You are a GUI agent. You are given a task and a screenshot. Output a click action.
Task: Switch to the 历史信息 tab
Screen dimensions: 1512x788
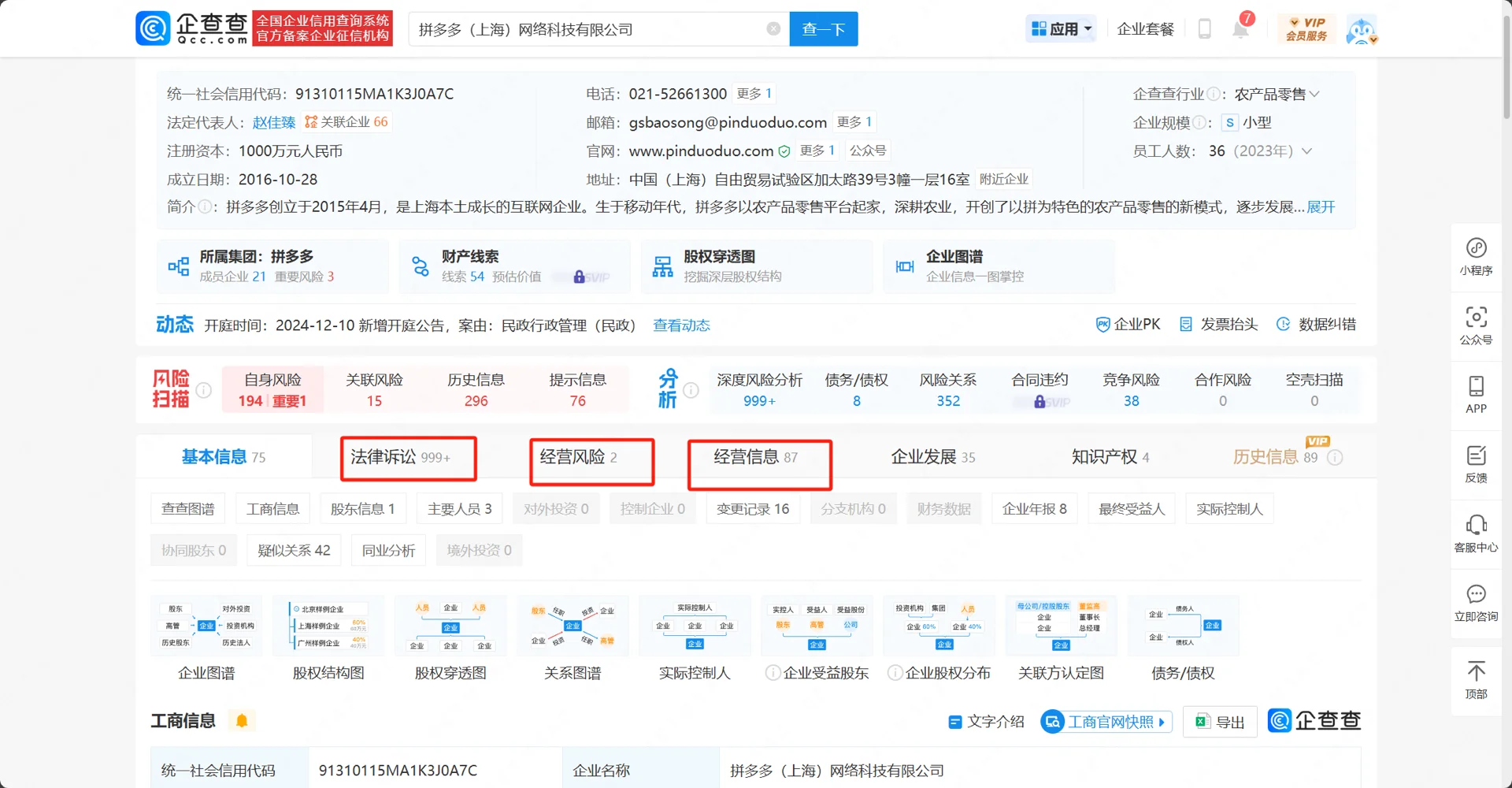click(1274, 457)
